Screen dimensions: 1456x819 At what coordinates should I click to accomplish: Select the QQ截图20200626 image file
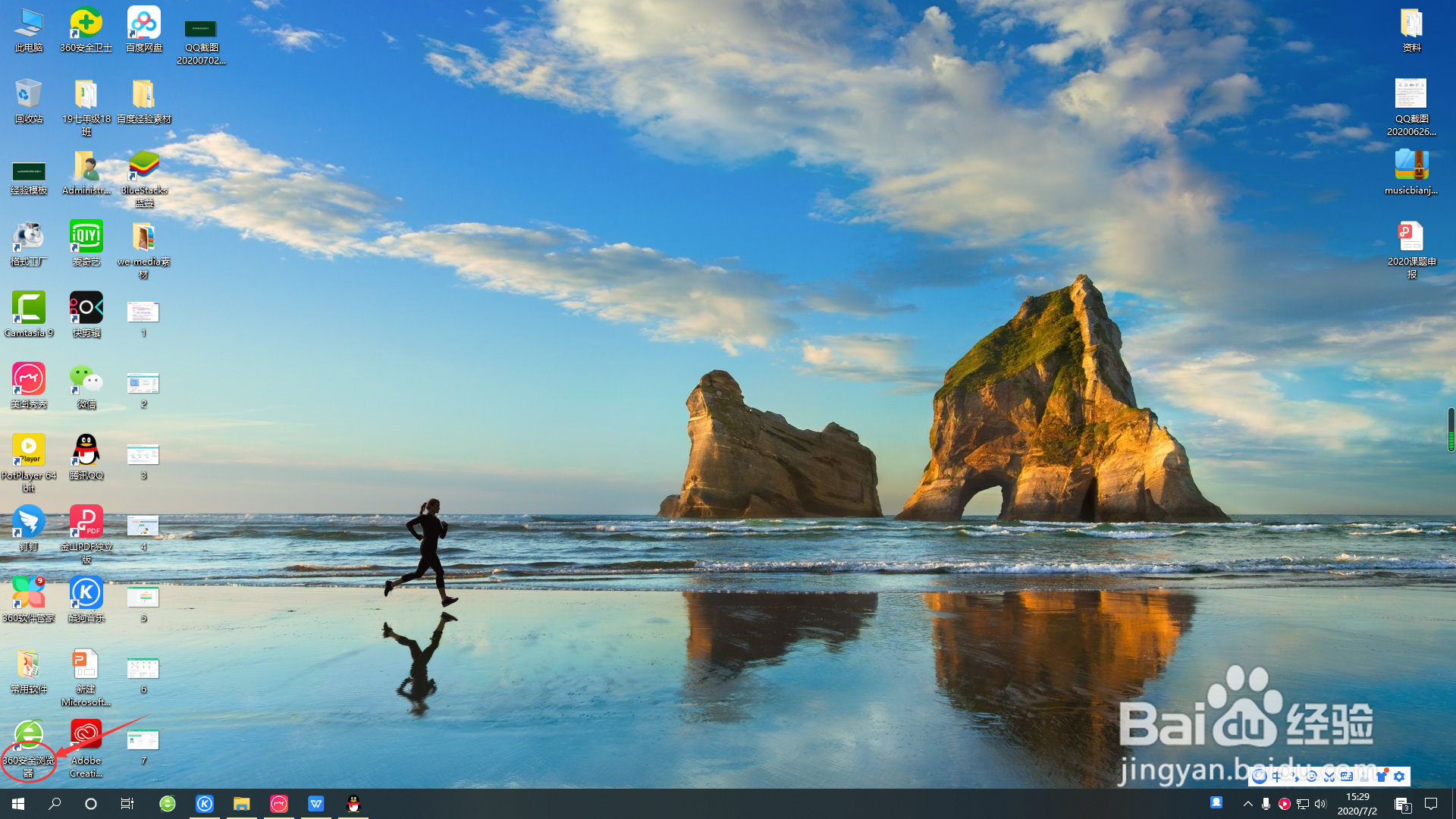tap(1411, 108)
